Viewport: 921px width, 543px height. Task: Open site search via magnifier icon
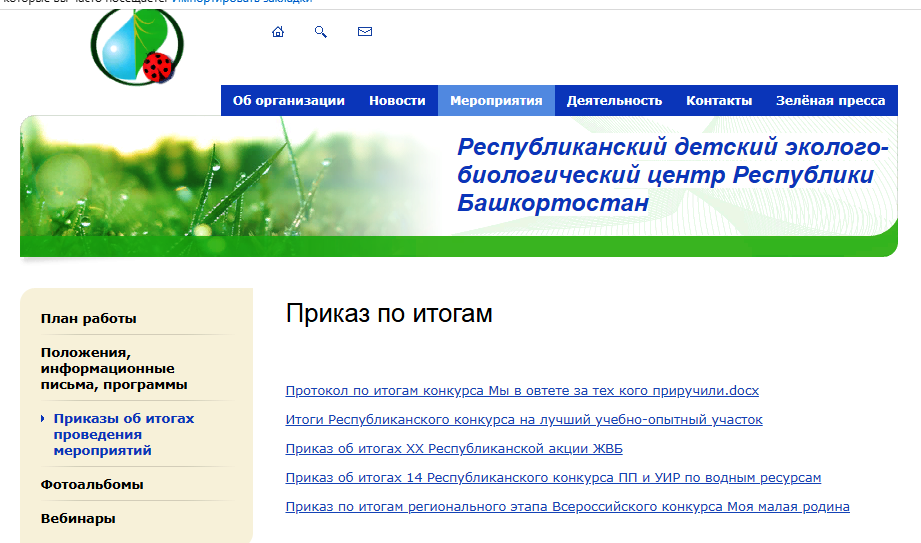pos(321,32)
